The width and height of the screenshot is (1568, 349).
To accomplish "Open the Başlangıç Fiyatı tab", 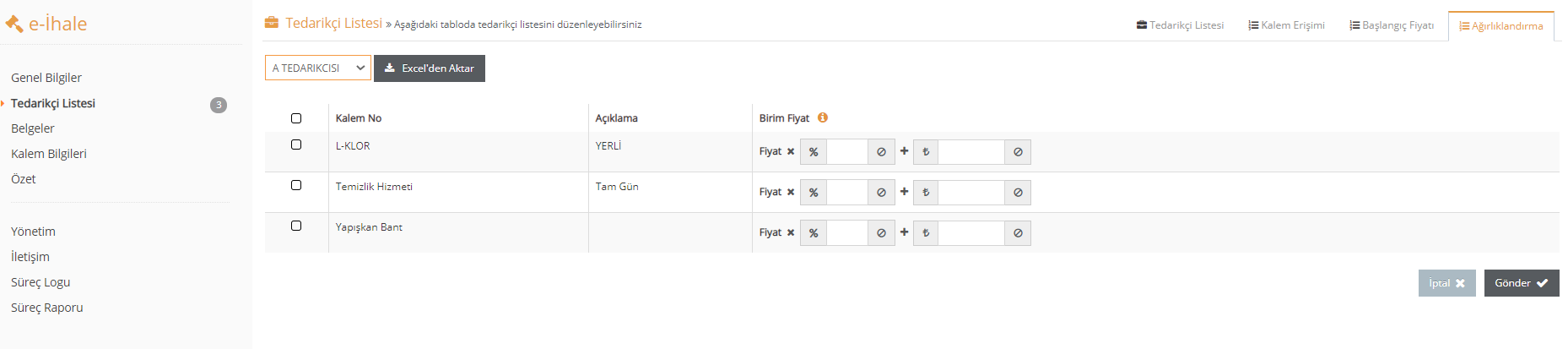I will pyautogui.click(x=1392, y=25).
